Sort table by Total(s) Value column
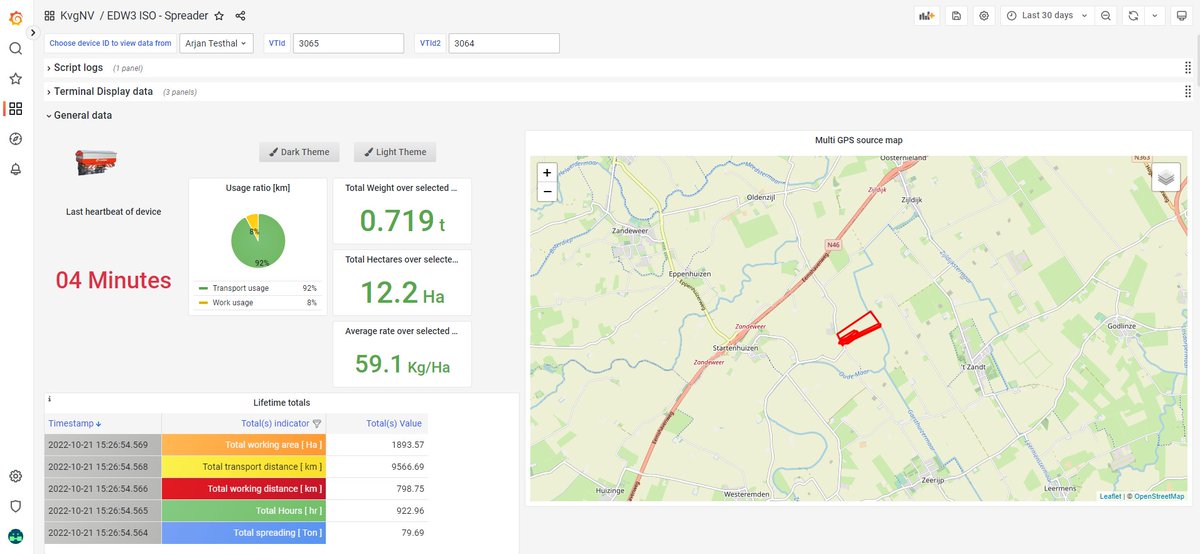 pyautogui.click(x=394, y=423)
